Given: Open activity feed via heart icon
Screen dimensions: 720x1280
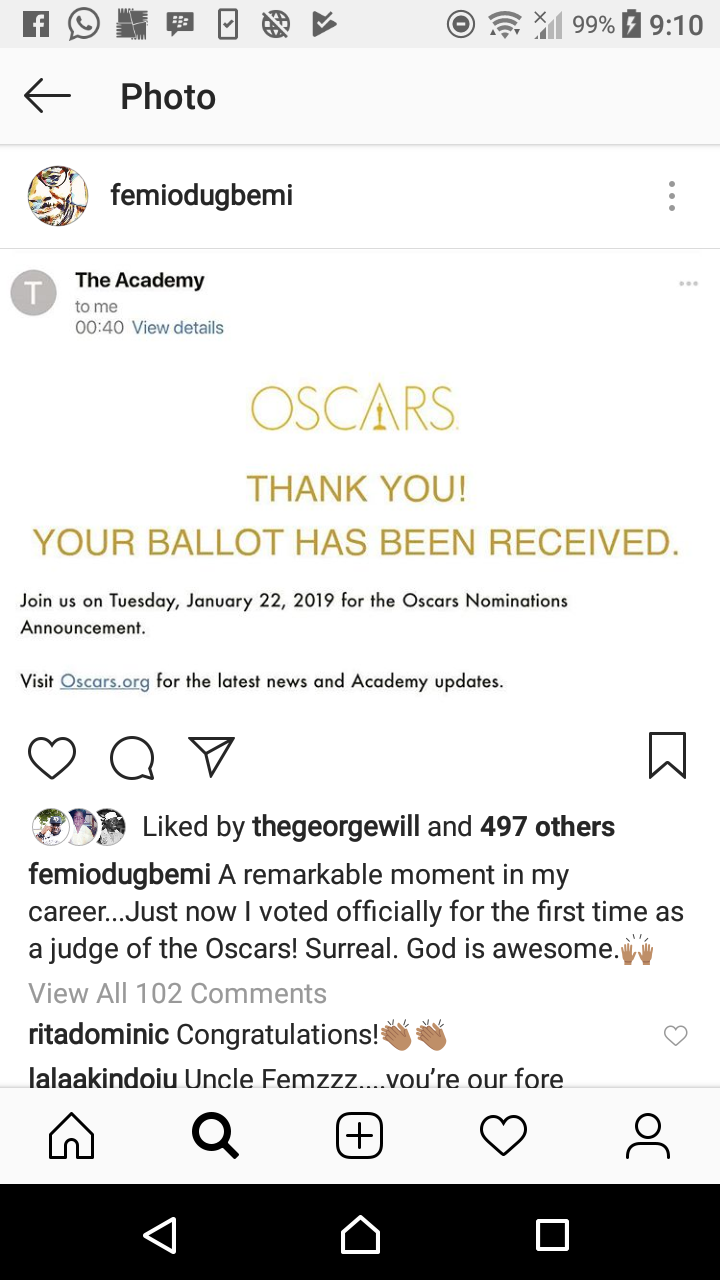Looking at the screenshot, I should click(x=503, y=1135).
